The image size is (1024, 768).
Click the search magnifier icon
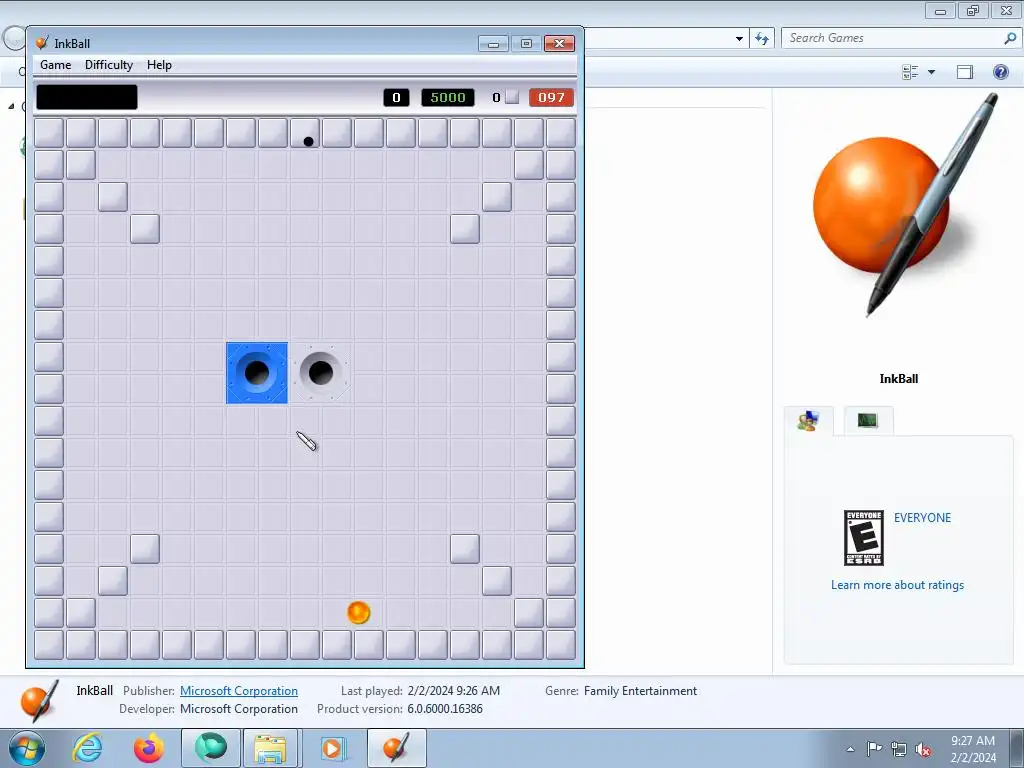pos(1010,38)
